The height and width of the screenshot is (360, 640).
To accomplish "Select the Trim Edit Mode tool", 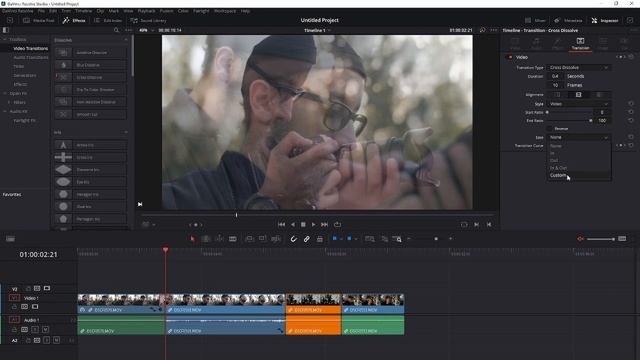I will [206, 239].
